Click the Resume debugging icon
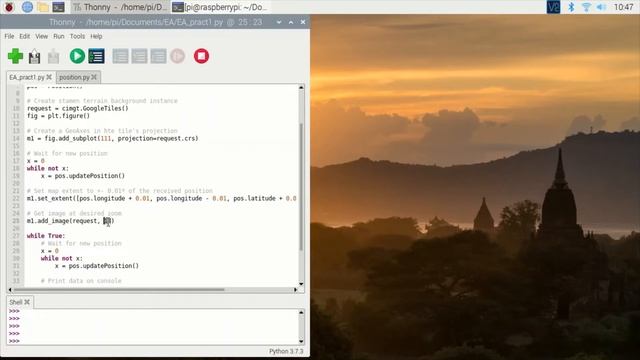The width and height of the screenshot is (640, 360). (178, 56)
